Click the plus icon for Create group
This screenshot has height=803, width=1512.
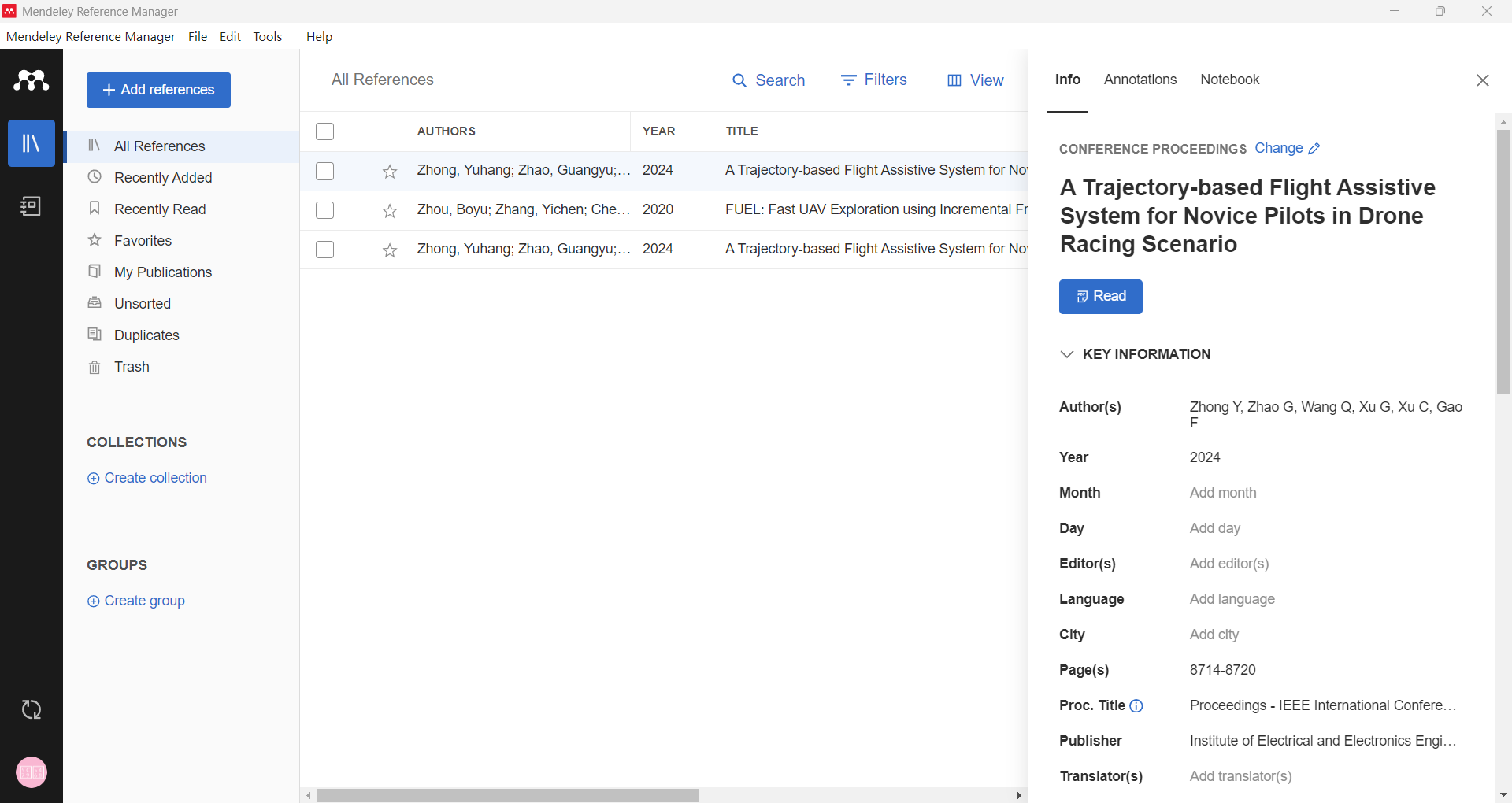coord(93,601)
